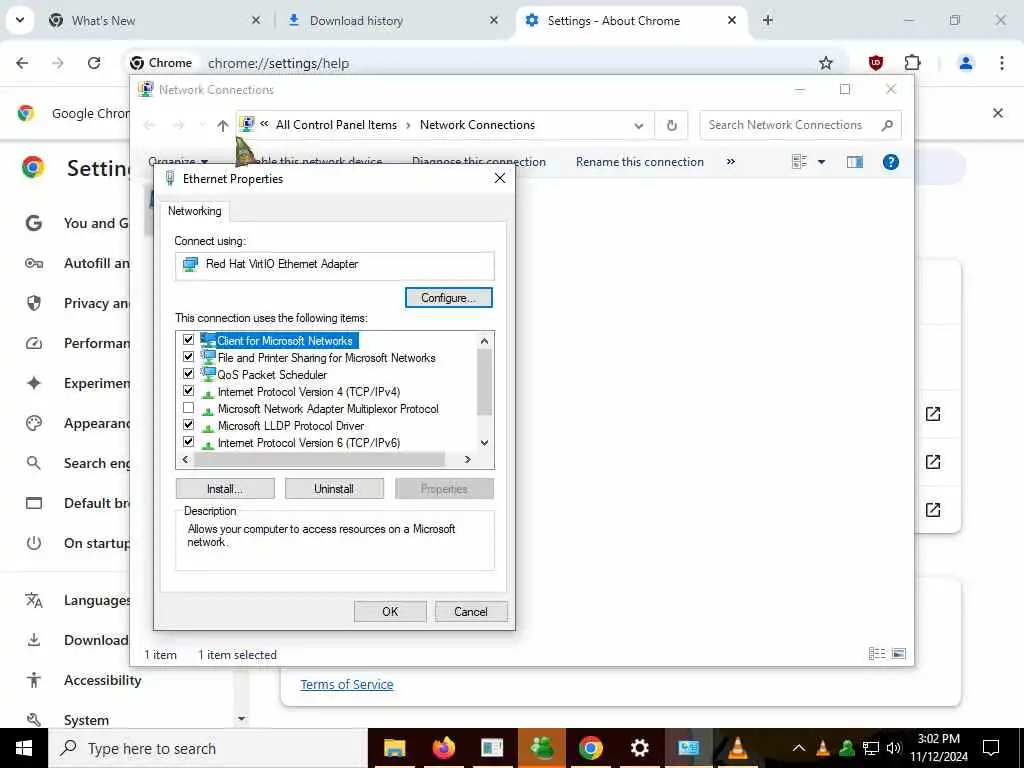The image size is (1024, 768).
Task: Open Network Connections help icon
Action: [x=891, y=162]
